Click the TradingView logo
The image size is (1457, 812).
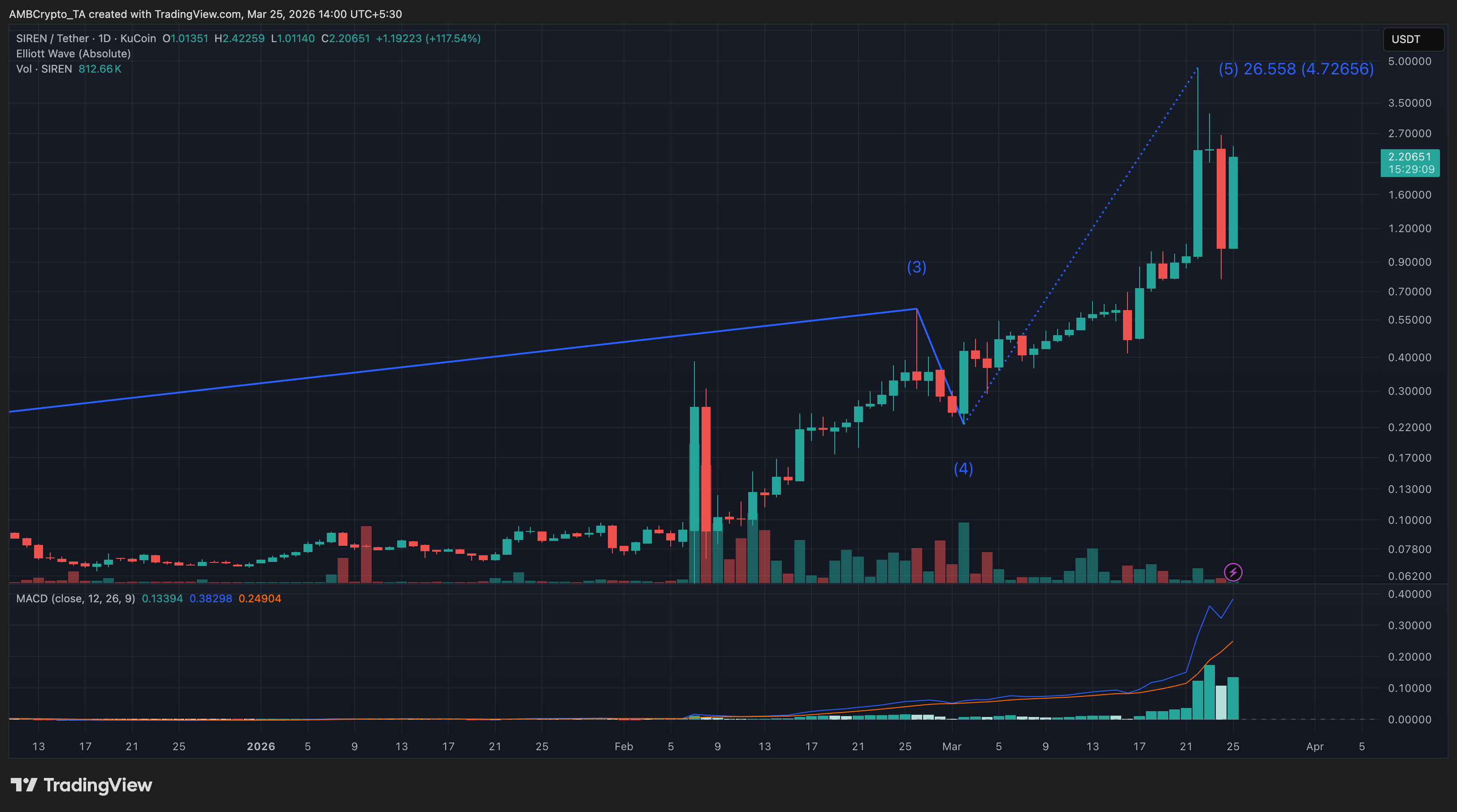tap(82, 785)
